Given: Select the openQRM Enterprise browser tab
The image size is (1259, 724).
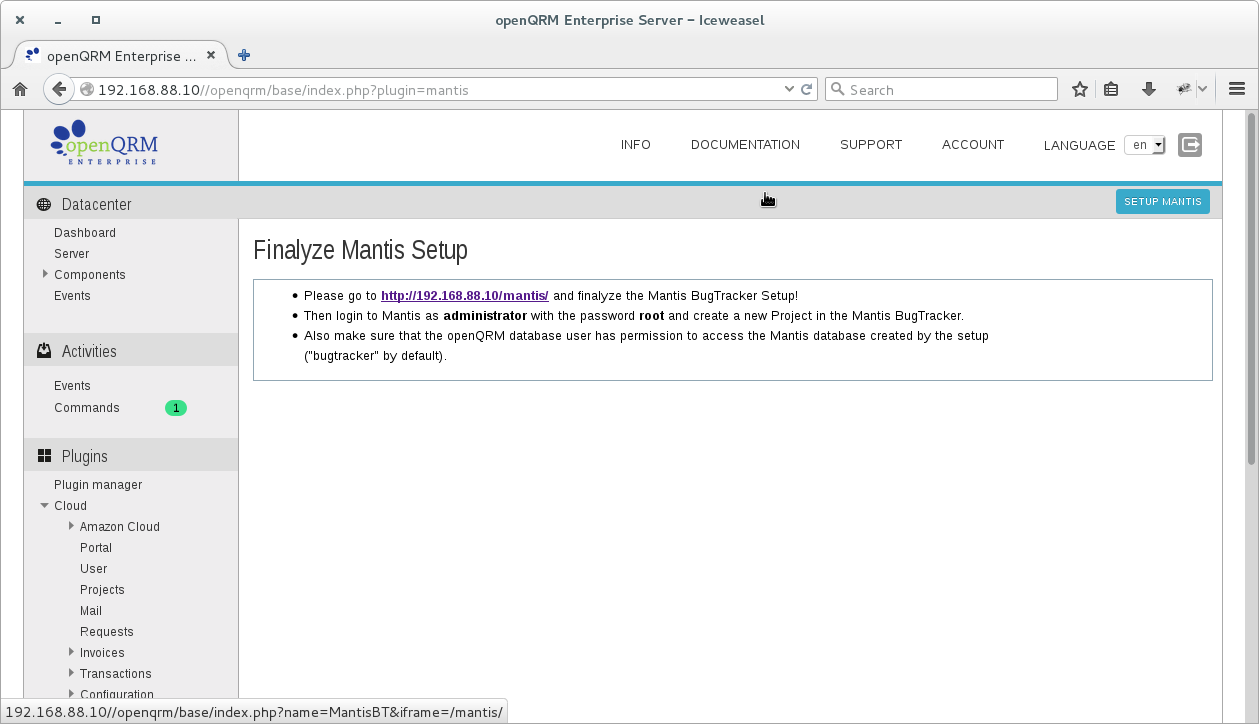Looking at the screenshot, I should (122, 55).
